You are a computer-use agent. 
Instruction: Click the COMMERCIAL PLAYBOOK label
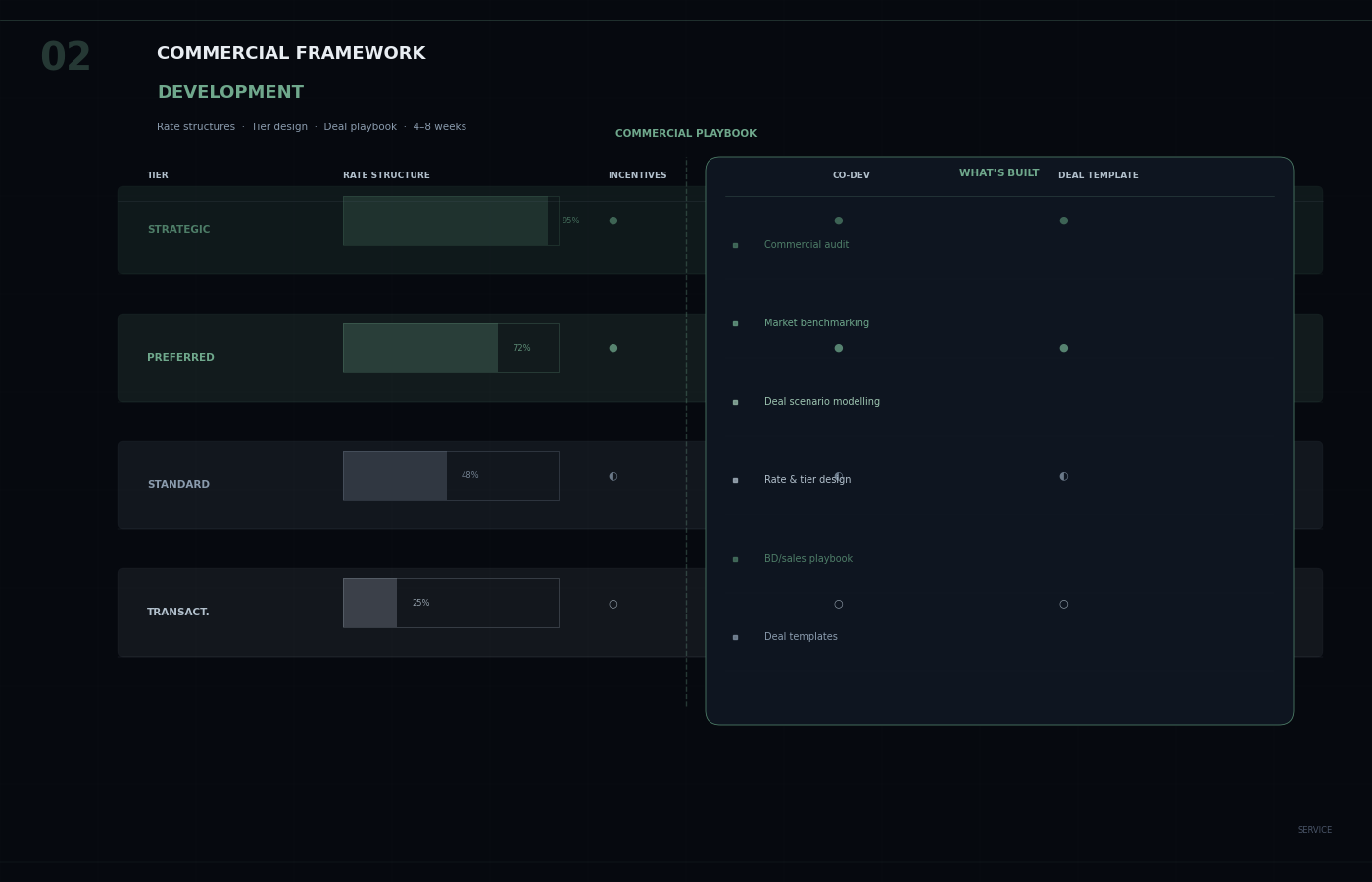pos(686,134)
